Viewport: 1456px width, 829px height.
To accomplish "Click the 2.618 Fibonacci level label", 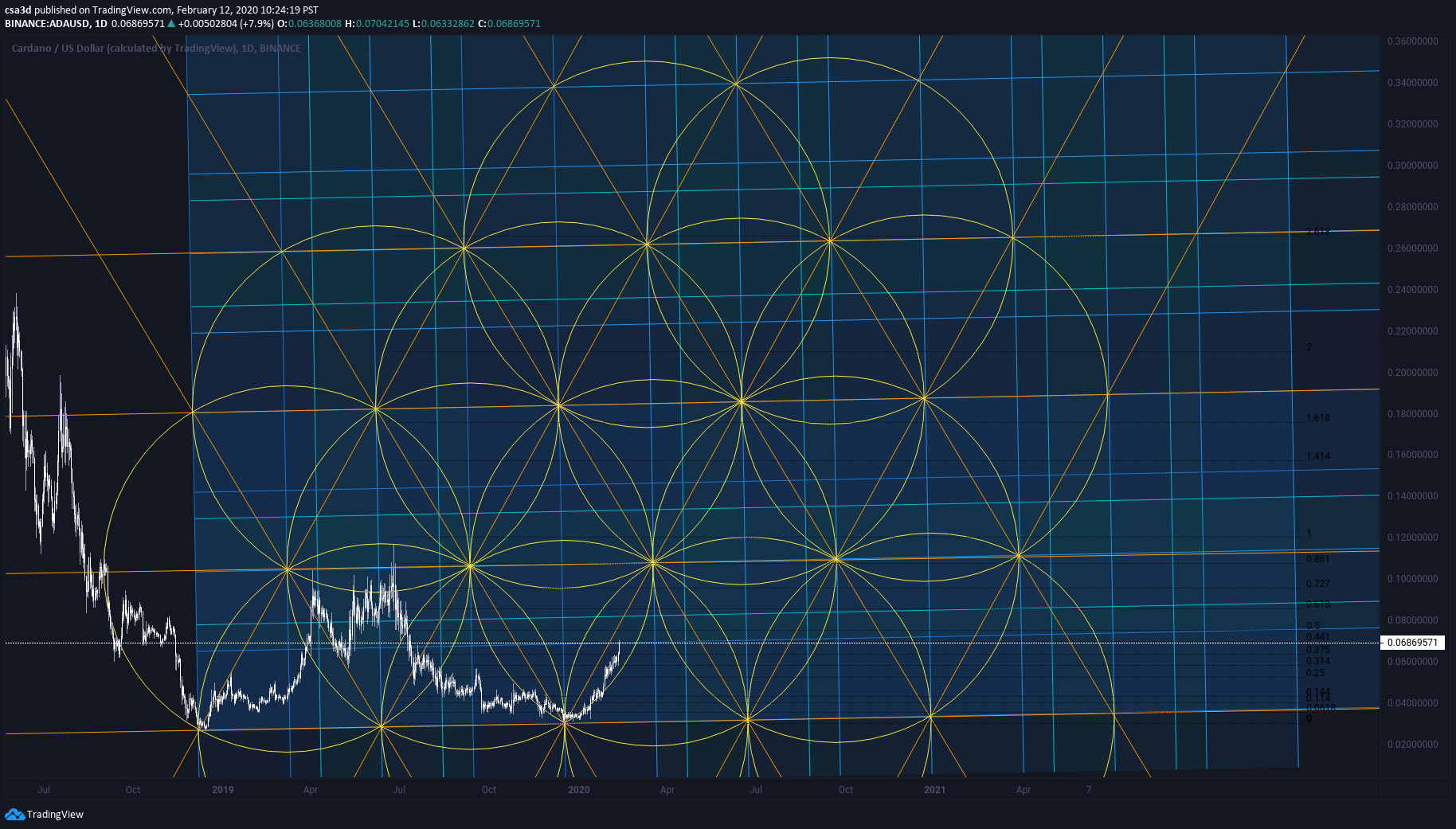I will pyautogui.click(x=1318, y=232).
